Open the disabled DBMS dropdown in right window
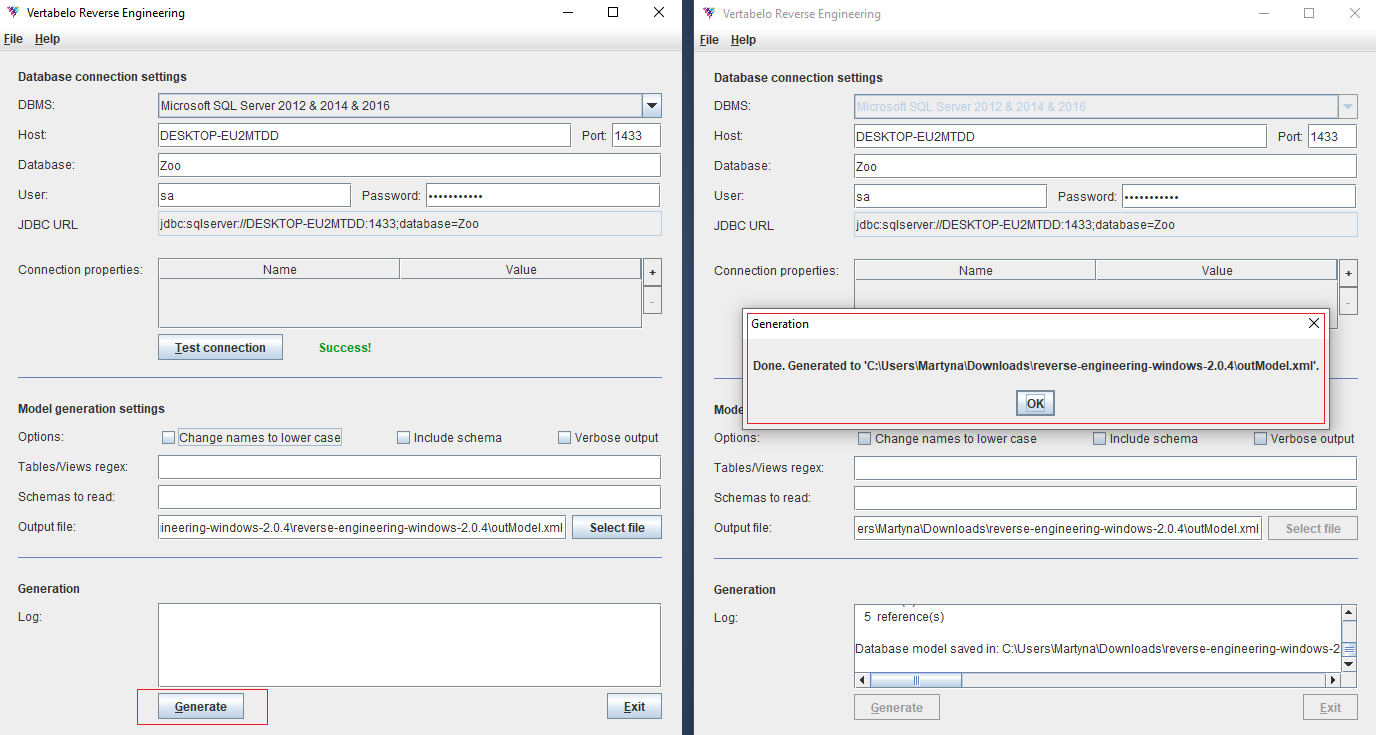This screenshot has height=735, width=1376. tap(1347, 106)
